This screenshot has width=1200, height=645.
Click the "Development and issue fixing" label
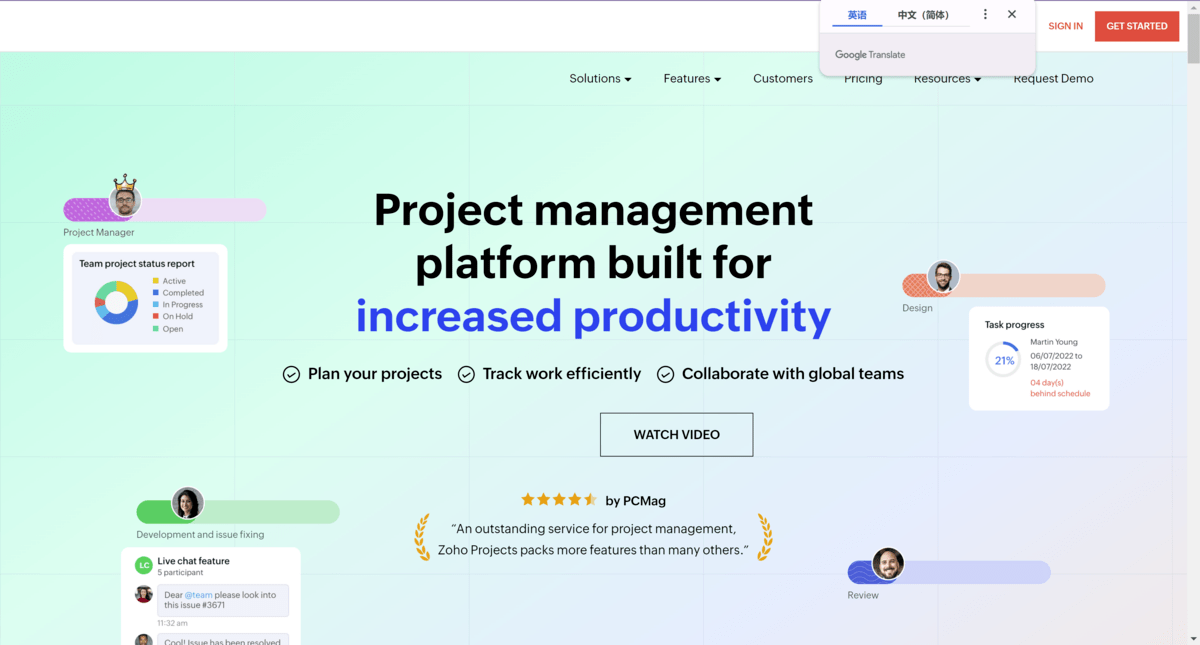[x=200, y=535]
